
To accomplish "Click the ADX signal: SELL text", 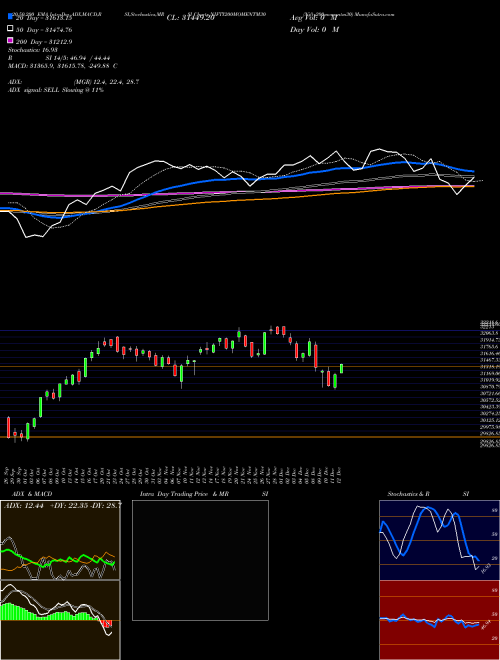I will 56,90.
